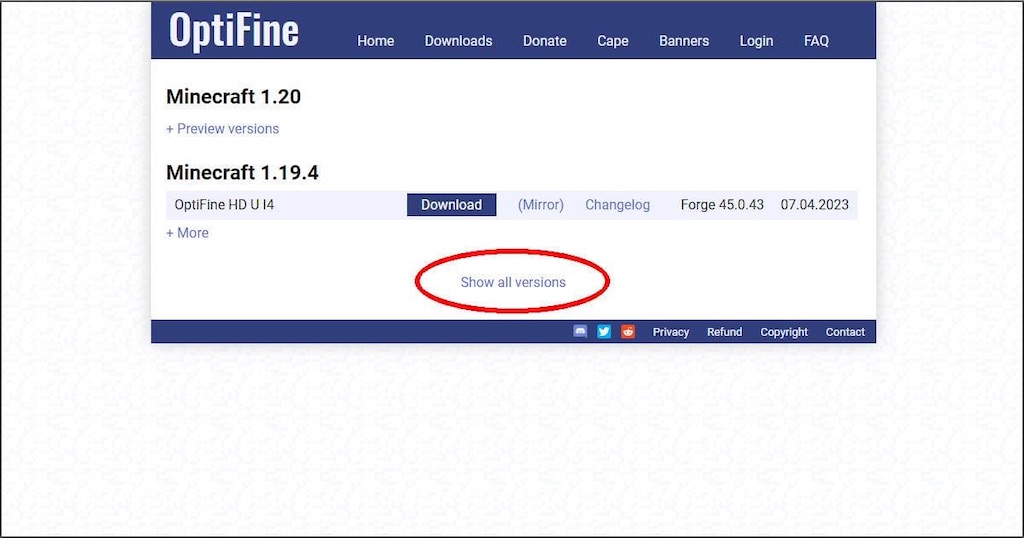Viewport: 1024px width, 538px height.
Task: Download OptiFine HD U I4
Action: pos(451,204)
